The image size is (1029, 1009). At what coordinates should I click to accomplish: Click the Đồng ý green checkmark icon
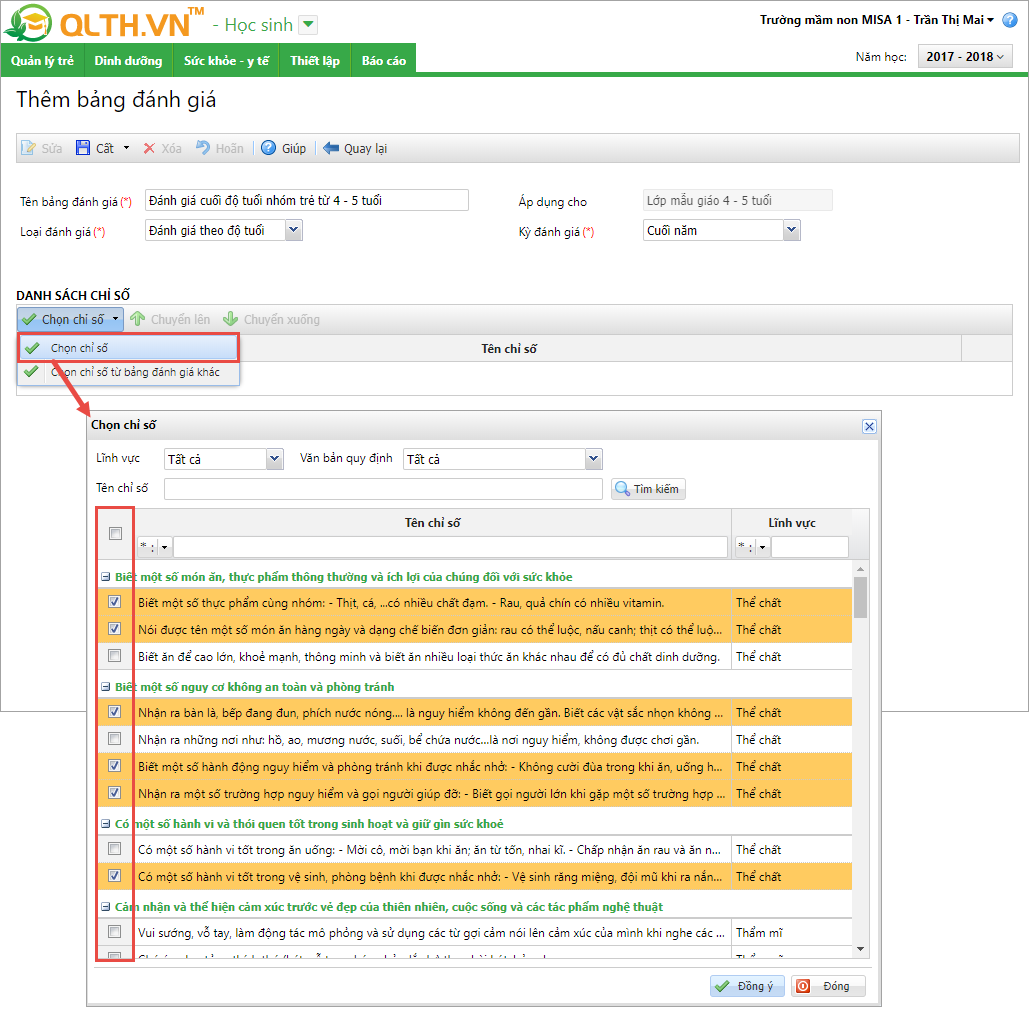[722, 986]
